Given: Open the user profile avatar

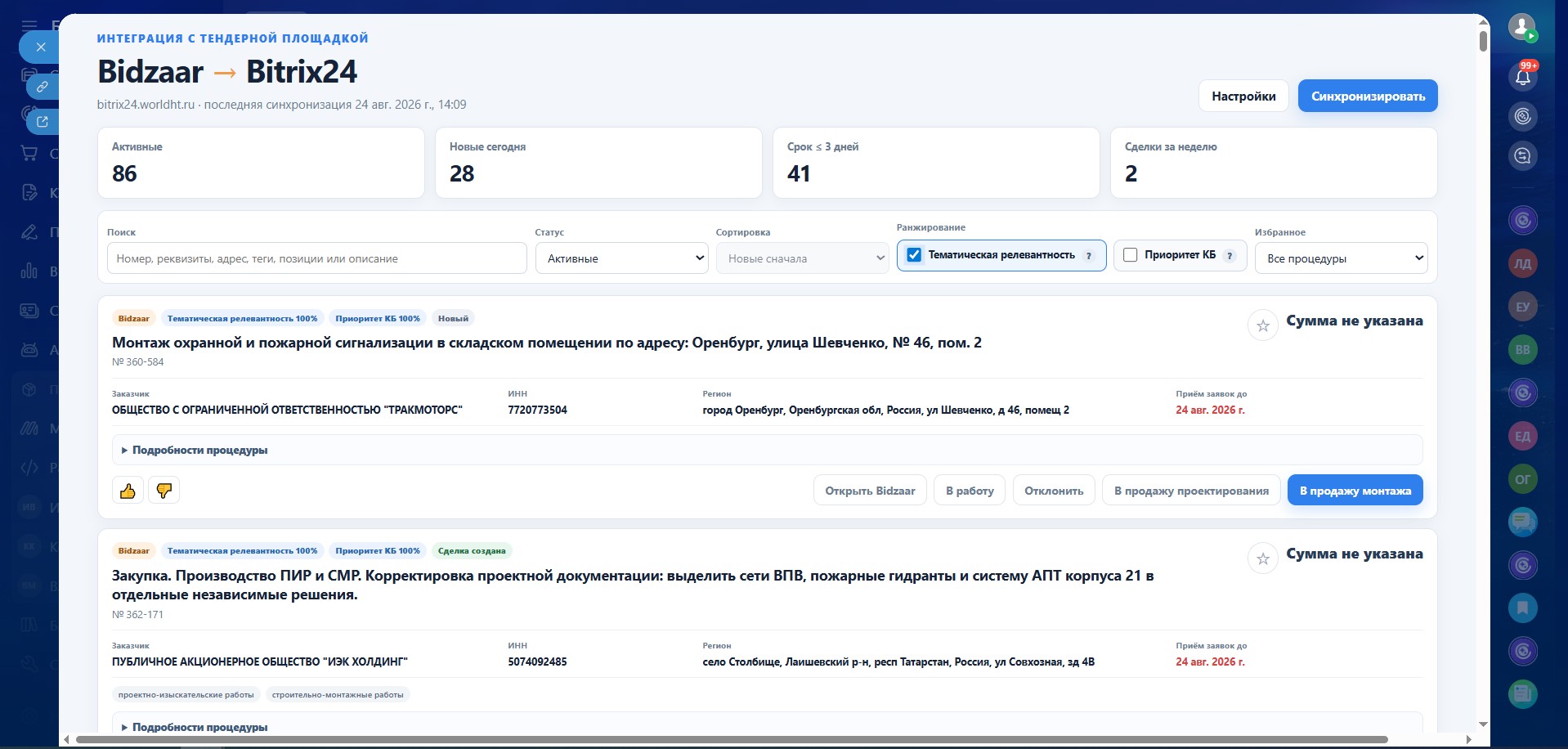Looking at the screenshot, I should tap(1522, 28).
